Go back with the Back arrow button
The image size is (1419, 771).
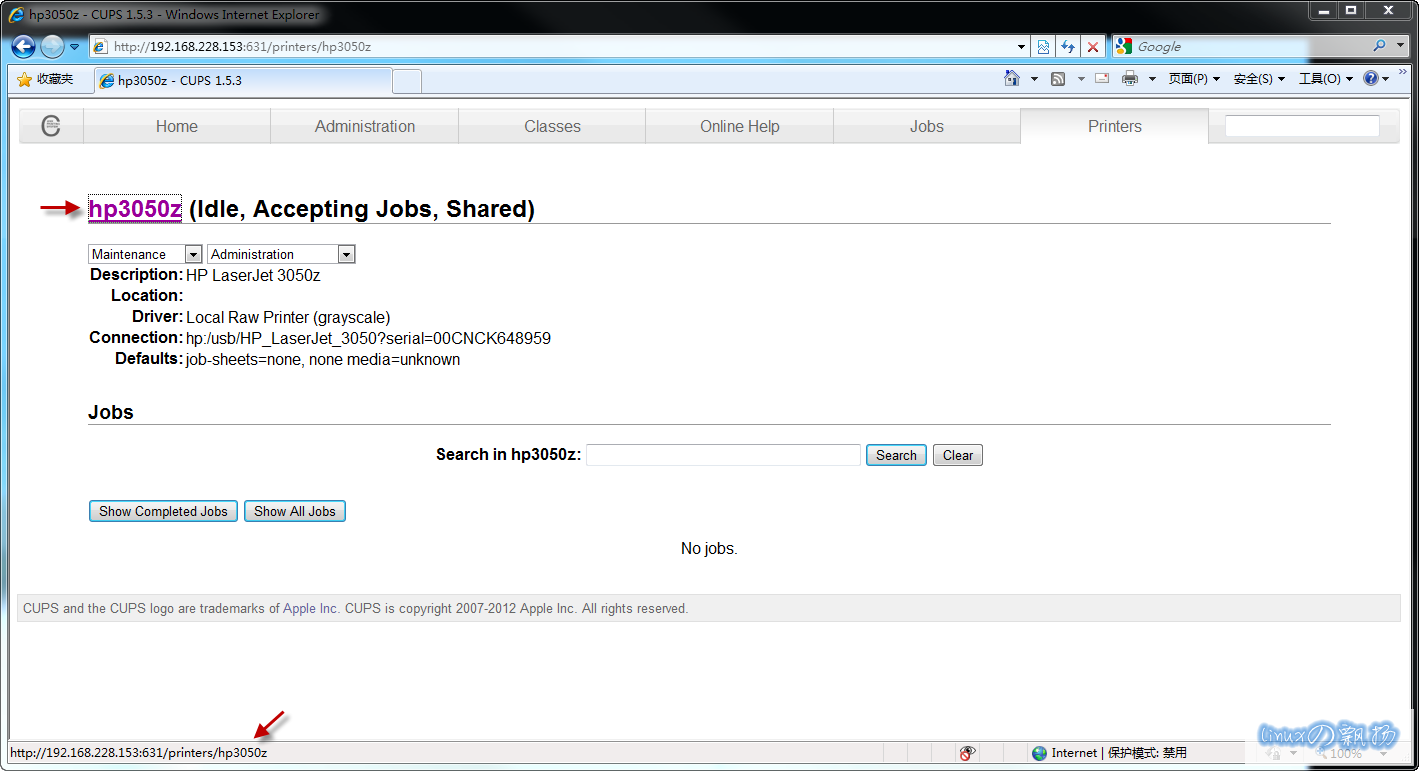tap(23, 46)
